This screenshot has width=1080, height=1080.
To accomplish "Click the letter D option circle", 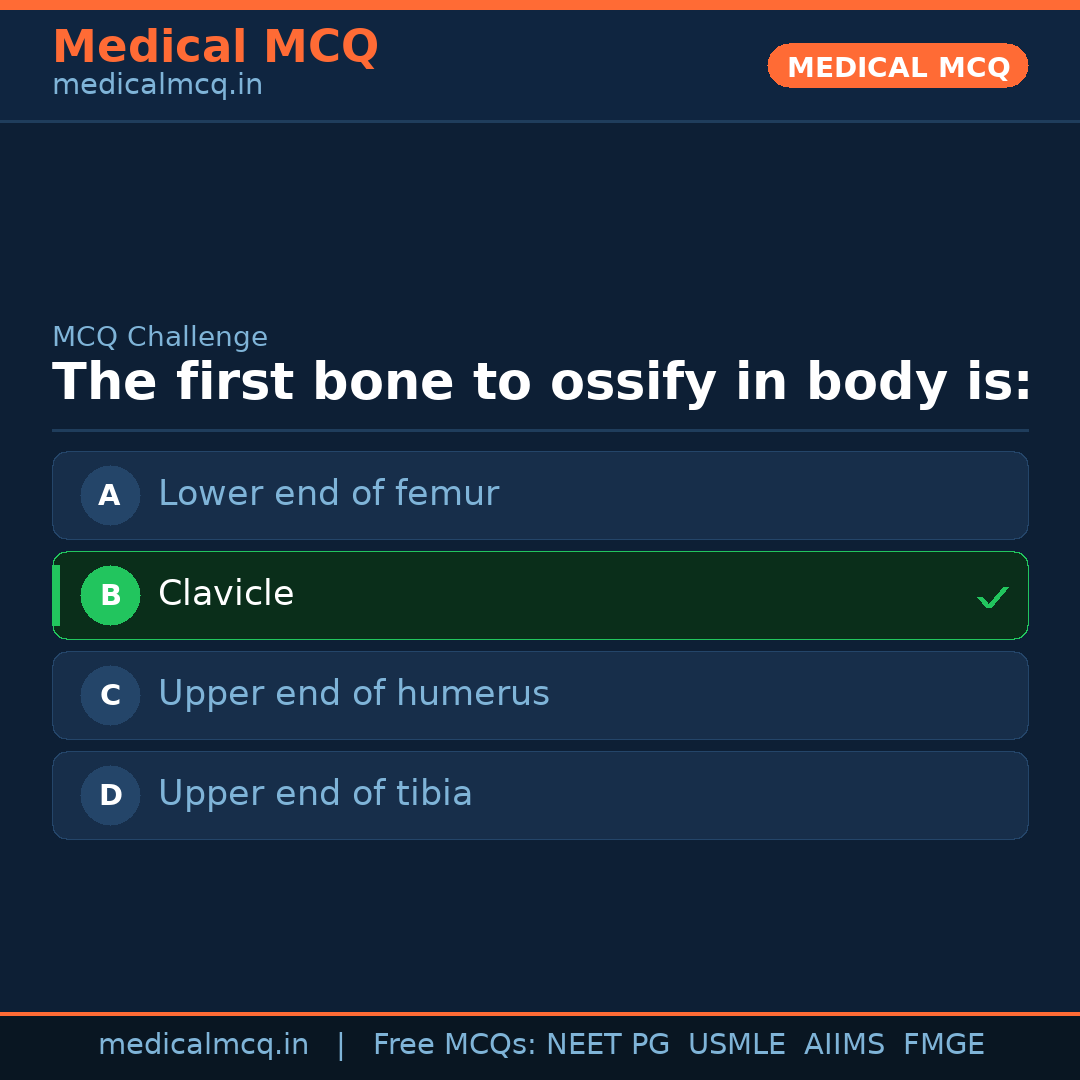I will [x=110, y=795].
